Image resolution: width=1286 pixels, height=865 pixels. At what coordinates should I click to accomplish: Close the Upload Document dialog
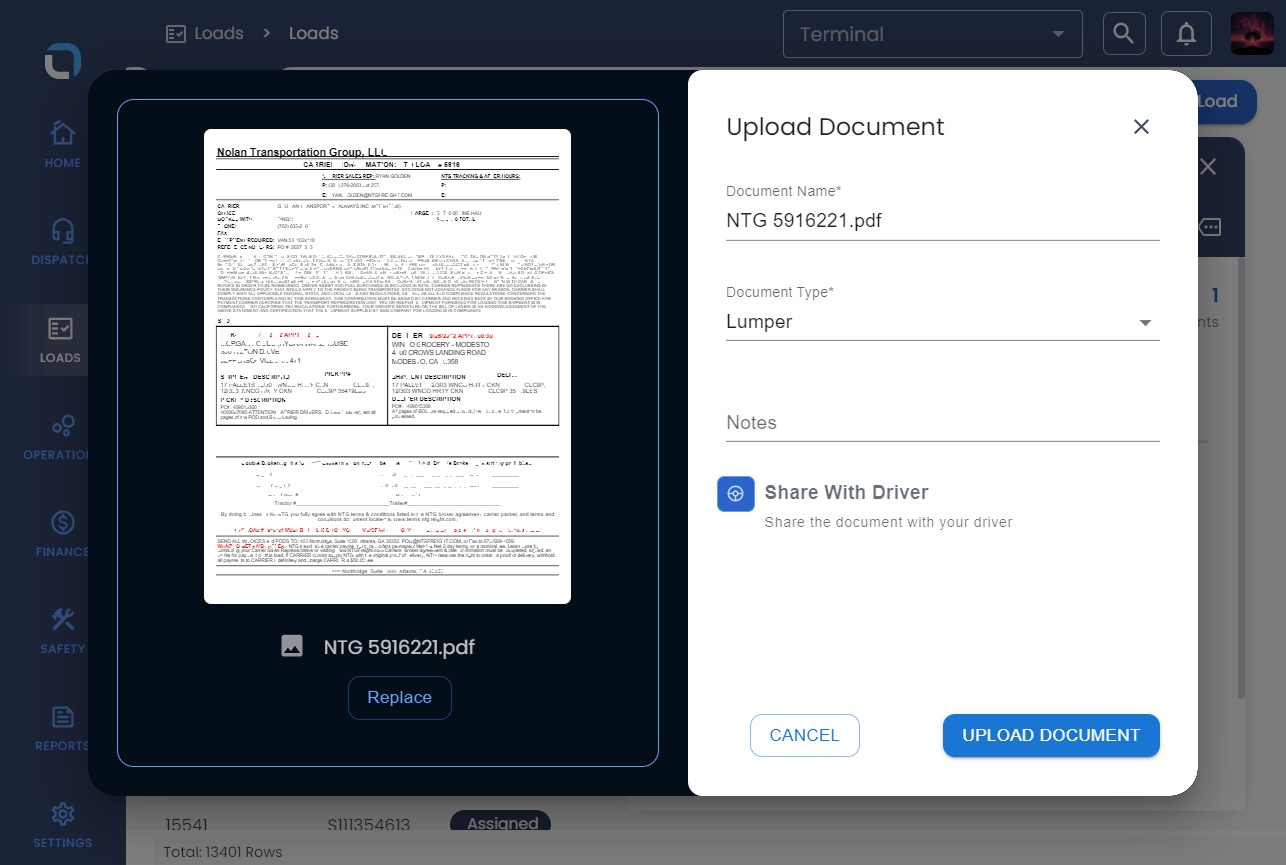(x=1141, y=126)
